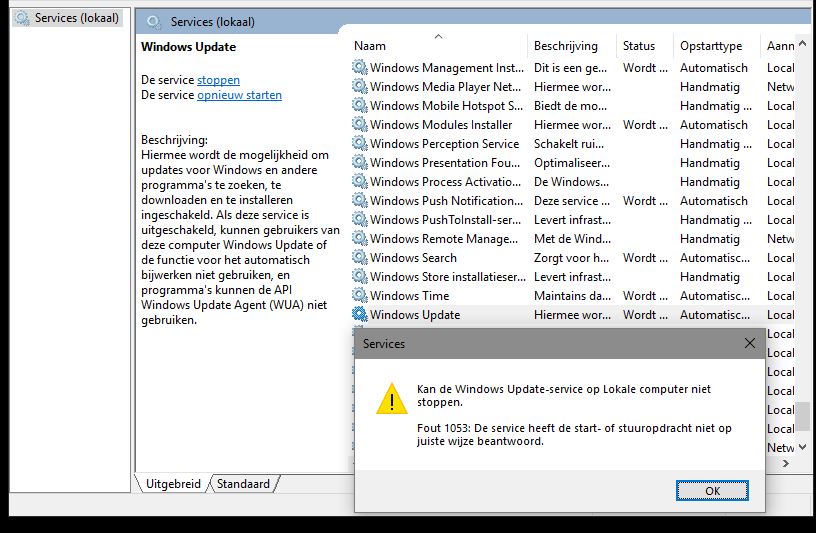This screenshot has width=816, height=533.
Task: Click the gear icon beside Windows Perception Service
Action: pyautogui.click(x=360, y=143)
